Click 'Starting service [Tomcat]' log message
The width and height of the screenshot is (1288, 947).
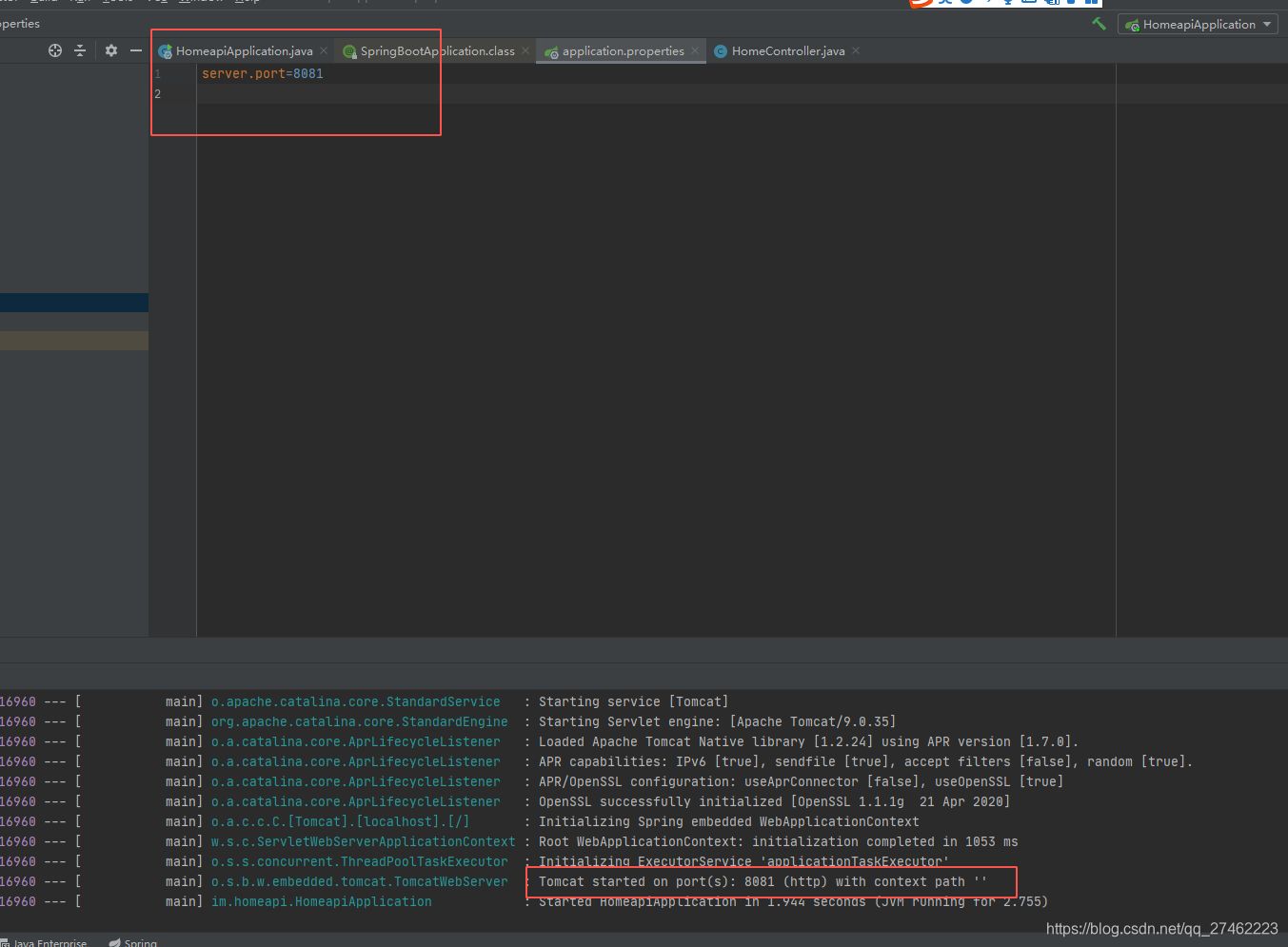point(633,702)
